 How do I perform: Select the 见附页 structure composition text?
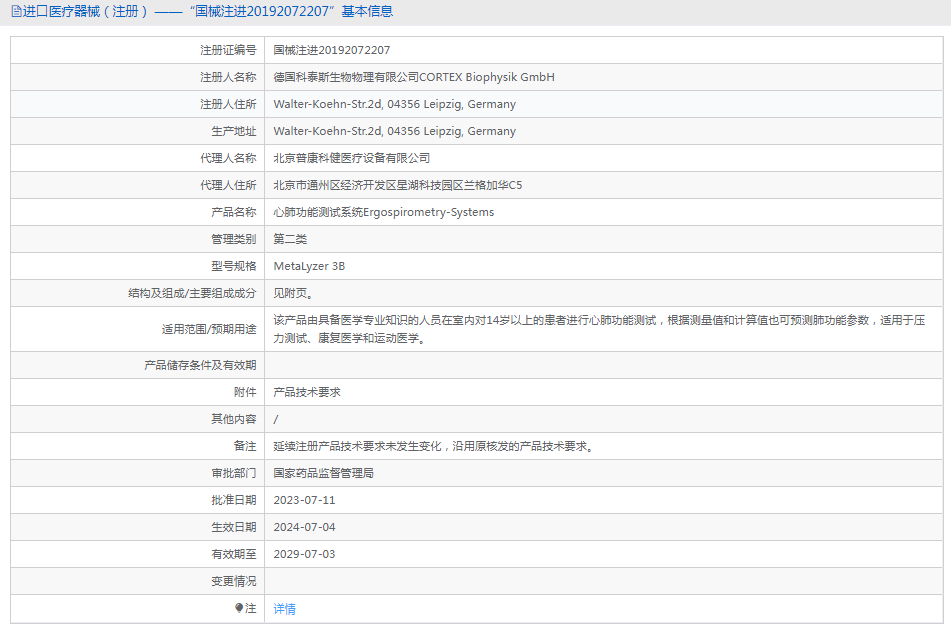tap(294, 292)
